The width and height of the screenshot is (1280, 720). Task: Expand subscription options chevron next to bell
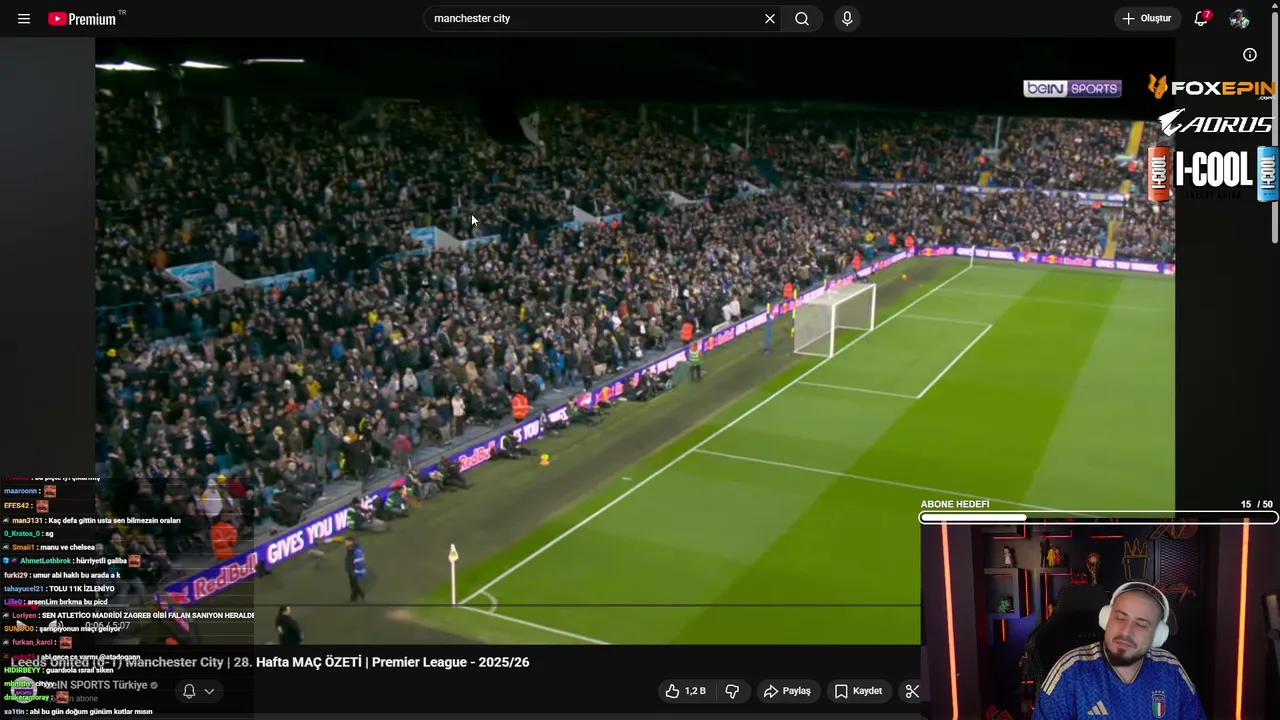(209, 691)
